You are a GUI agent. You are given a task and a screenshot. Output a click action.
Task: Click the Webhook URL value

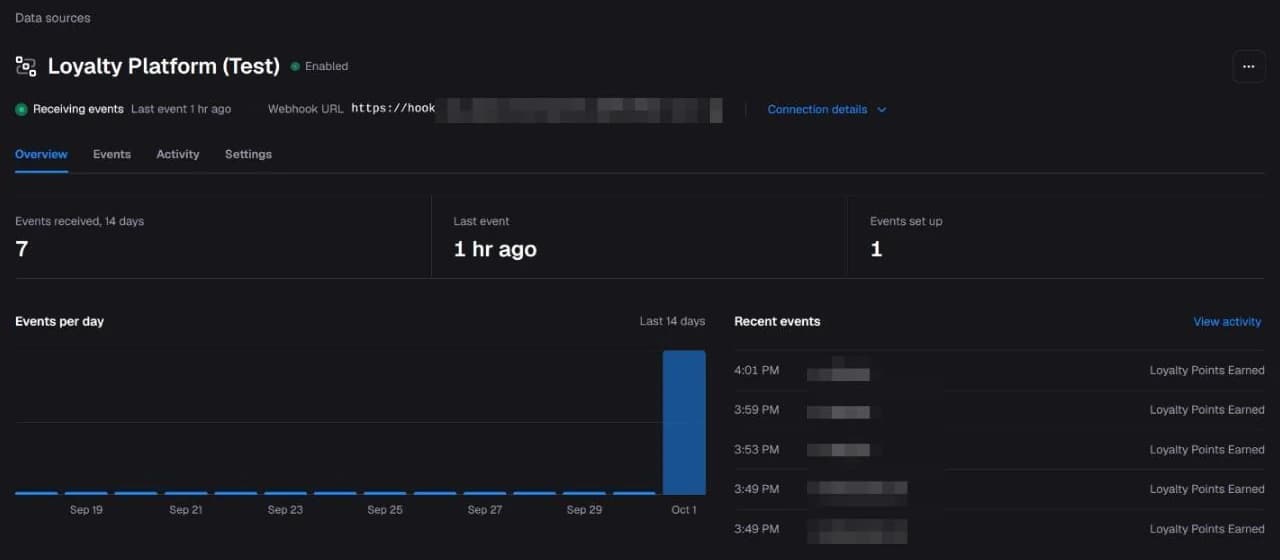(536, 109)
